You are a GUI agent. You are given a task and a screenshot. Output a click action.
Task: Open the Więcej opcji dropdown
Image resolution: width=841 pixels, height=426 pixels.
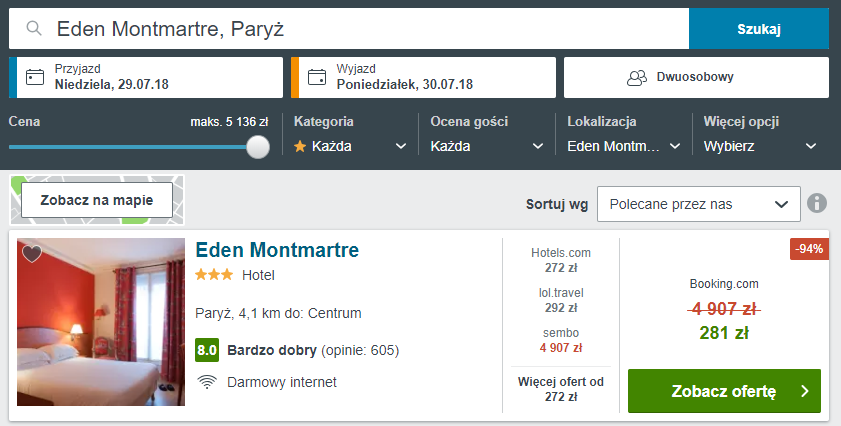coord(761,146)
